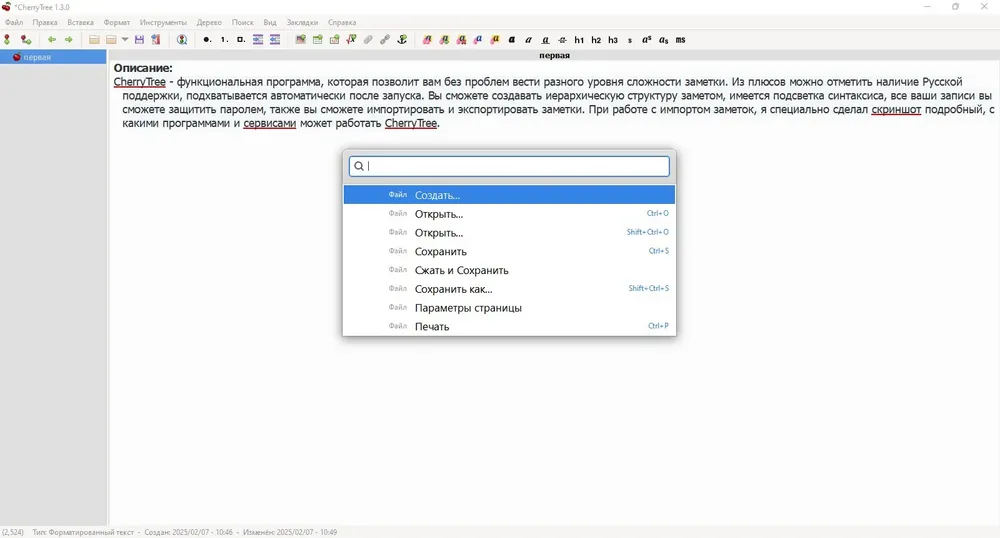Open the Закладки menu
Image resolution: width=1000 pixels, height=538 pixels.
coord(302,22)
